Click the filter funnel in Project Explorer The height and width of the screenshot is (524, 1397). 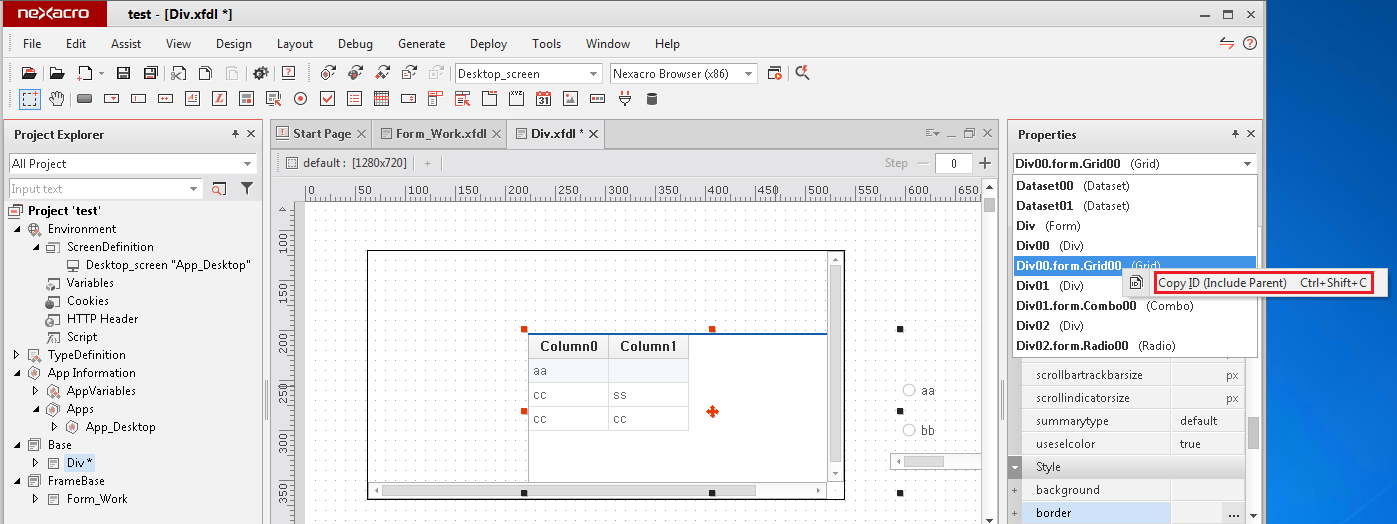tap(246, 188)
